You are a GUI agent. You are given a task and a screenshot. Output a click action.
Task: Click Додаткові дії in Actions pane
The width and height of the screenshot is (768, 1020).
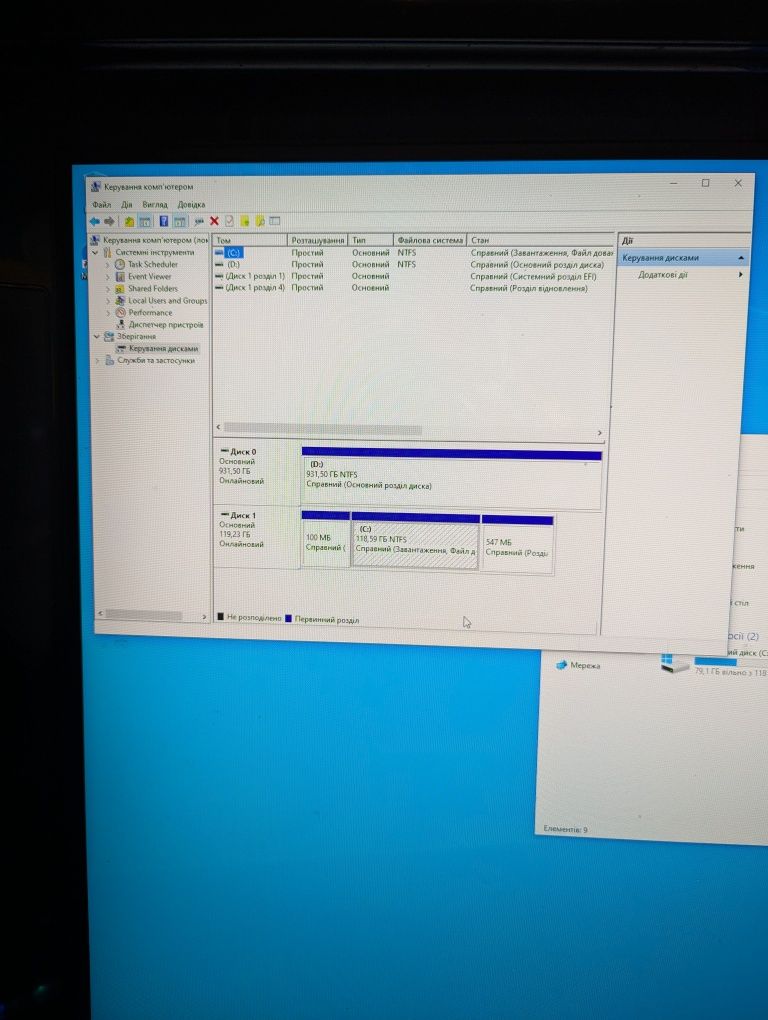coord(663,275)
